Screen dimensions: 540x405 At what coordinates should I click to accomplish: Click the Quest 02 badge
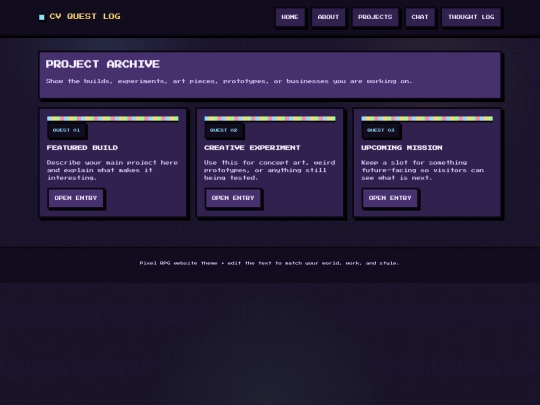tap(224, 130)
